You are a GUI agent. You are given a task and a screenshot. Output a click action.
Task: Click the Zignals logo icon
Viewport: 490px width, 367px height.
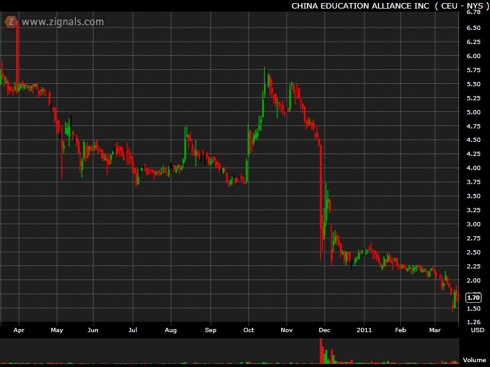coord(11,22)
